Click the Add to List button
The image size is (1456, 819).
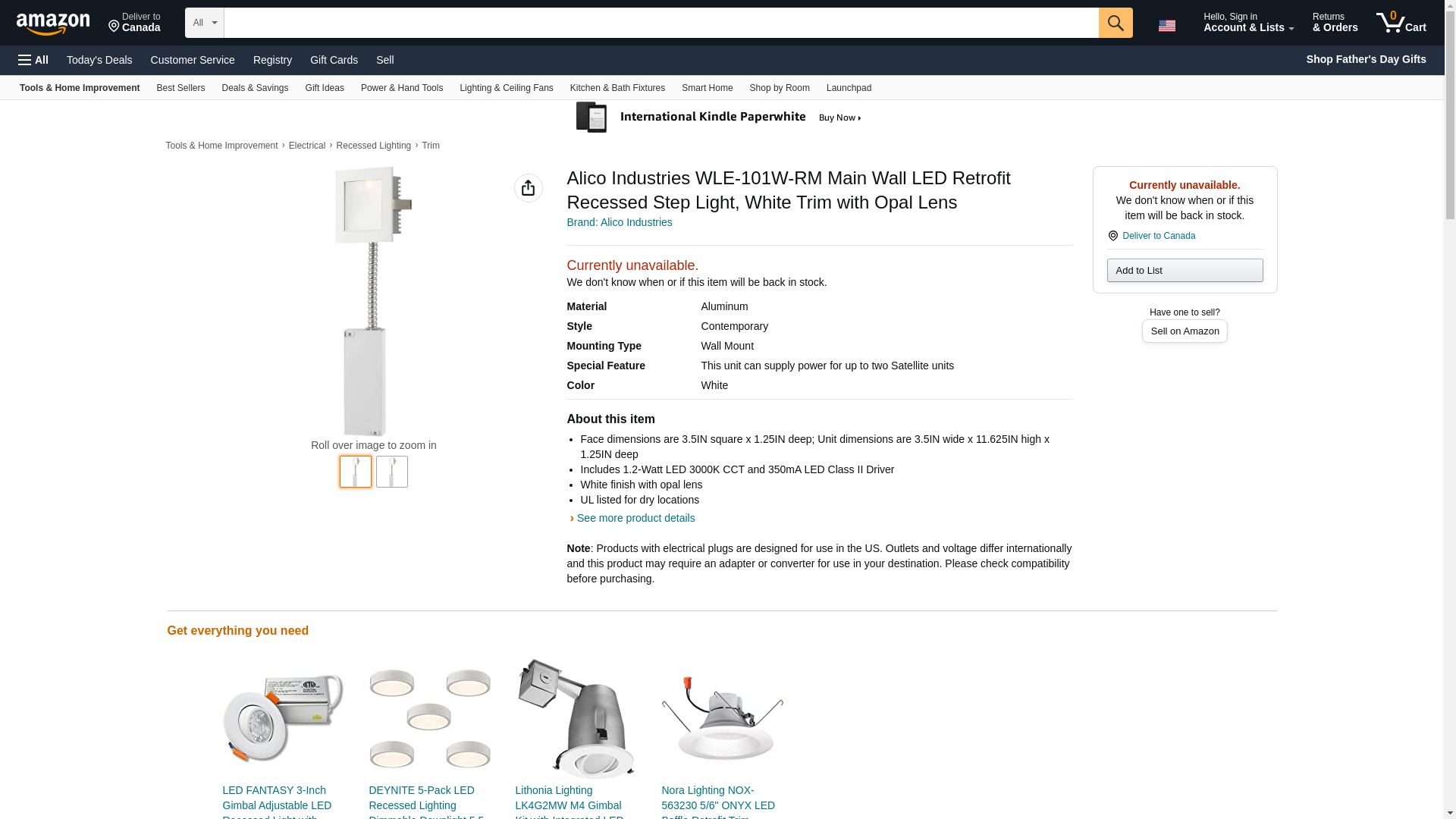pos(1185,271)
